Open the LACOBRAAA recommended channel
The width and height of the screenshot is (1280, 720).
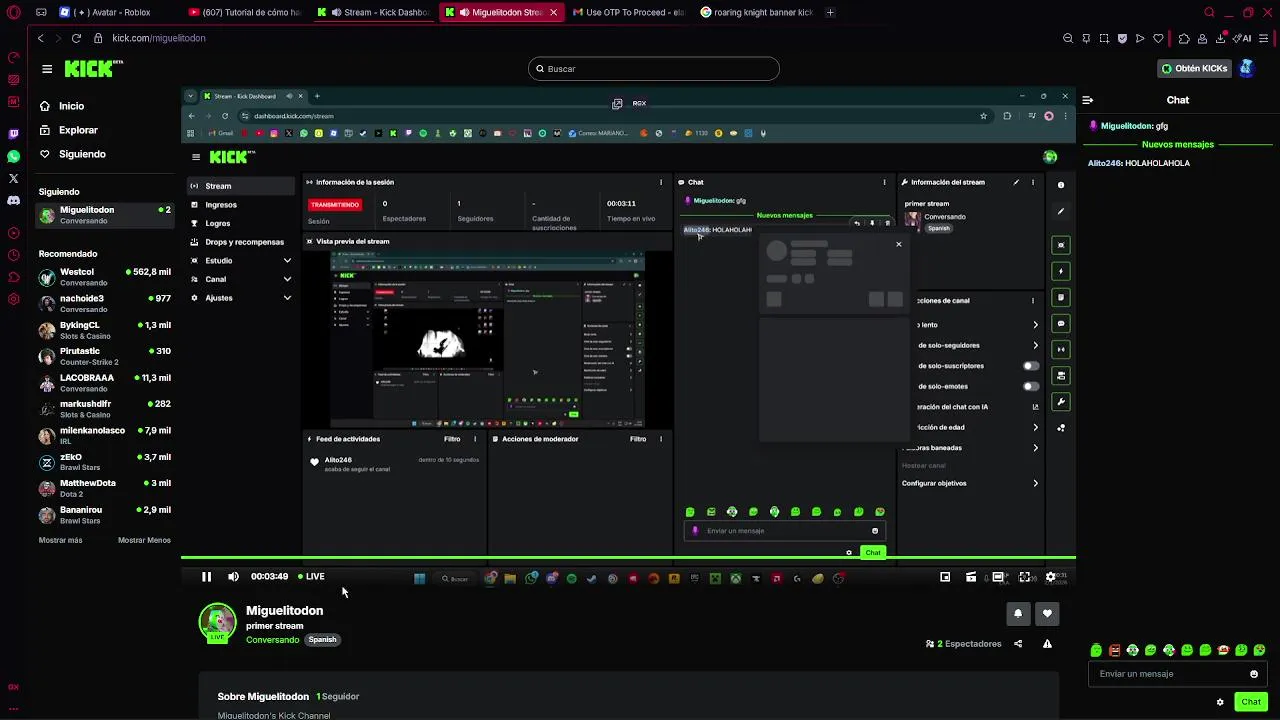[x=105, y=383]
